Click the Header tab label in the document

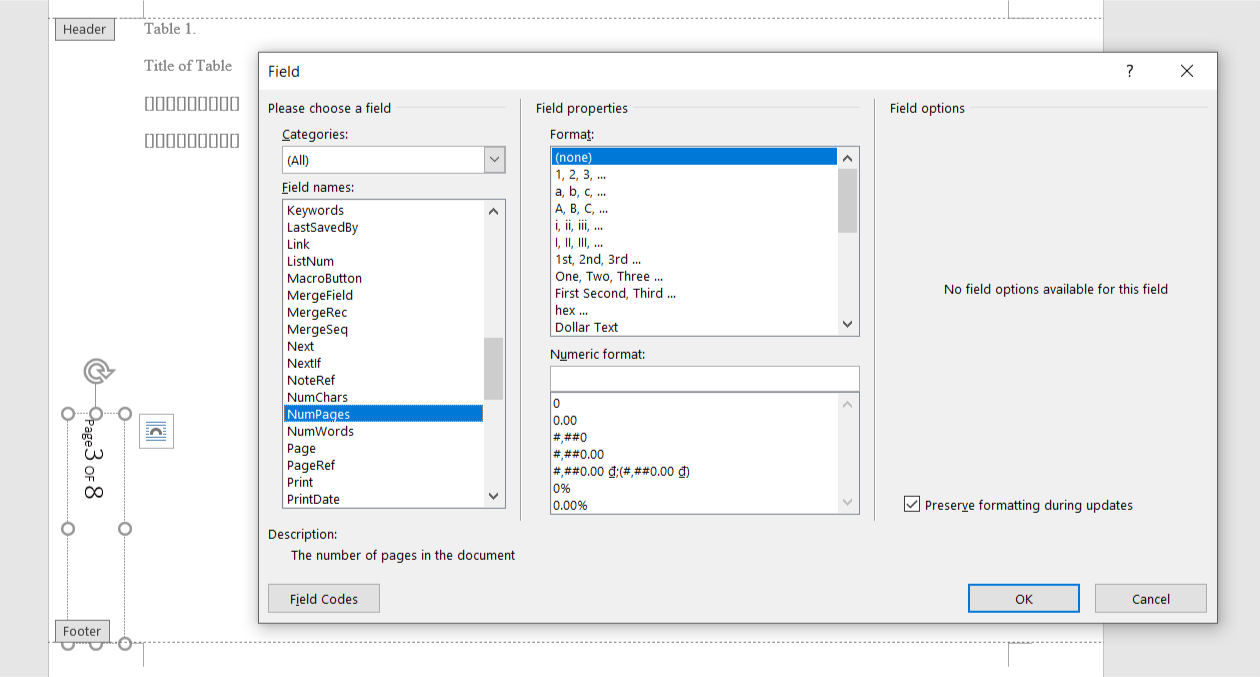84,29
